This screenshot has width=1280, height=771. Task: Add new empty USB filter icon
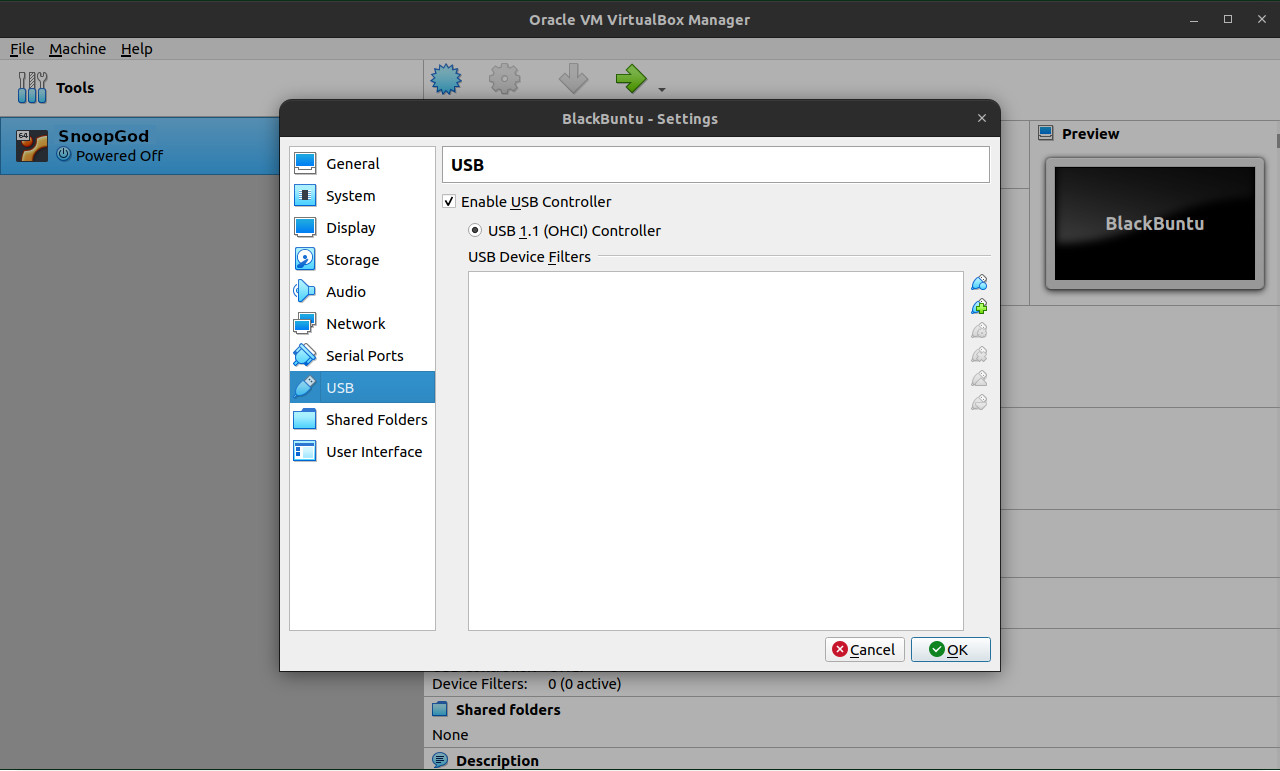click(x=979, y=283)
